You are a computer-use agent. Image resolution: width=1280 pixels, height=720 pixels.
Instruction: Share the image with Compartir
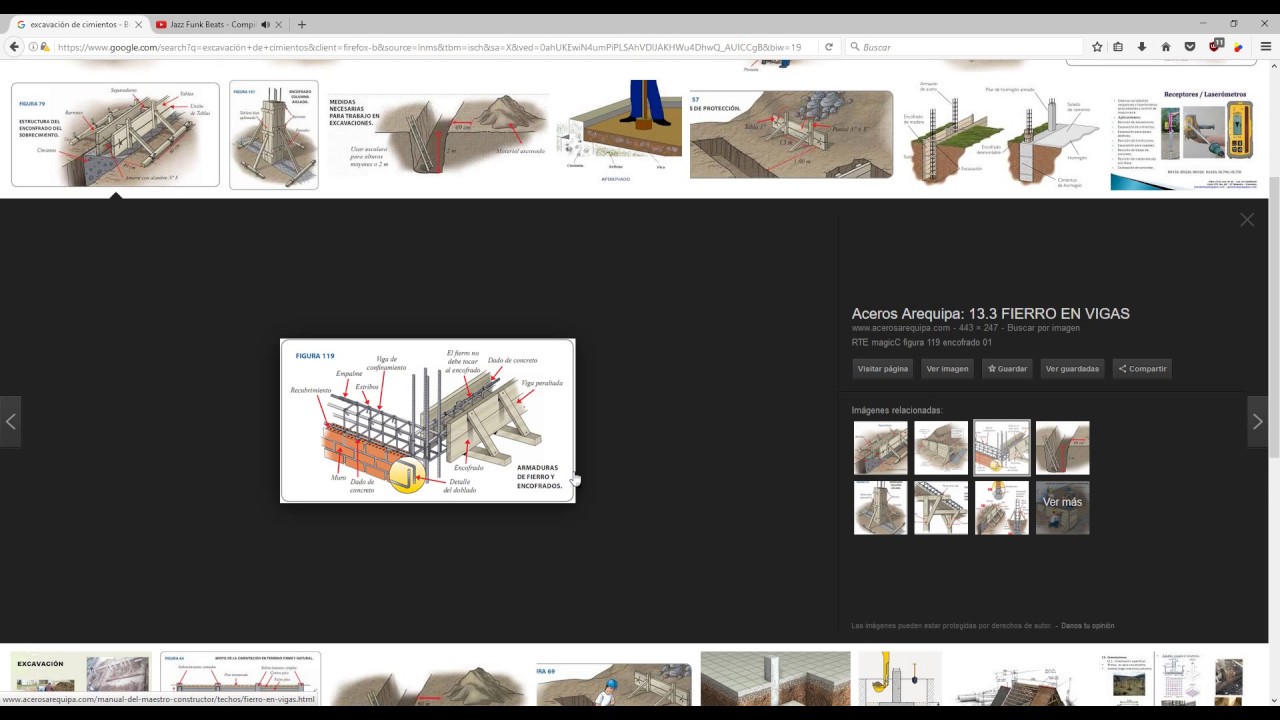1142,369
